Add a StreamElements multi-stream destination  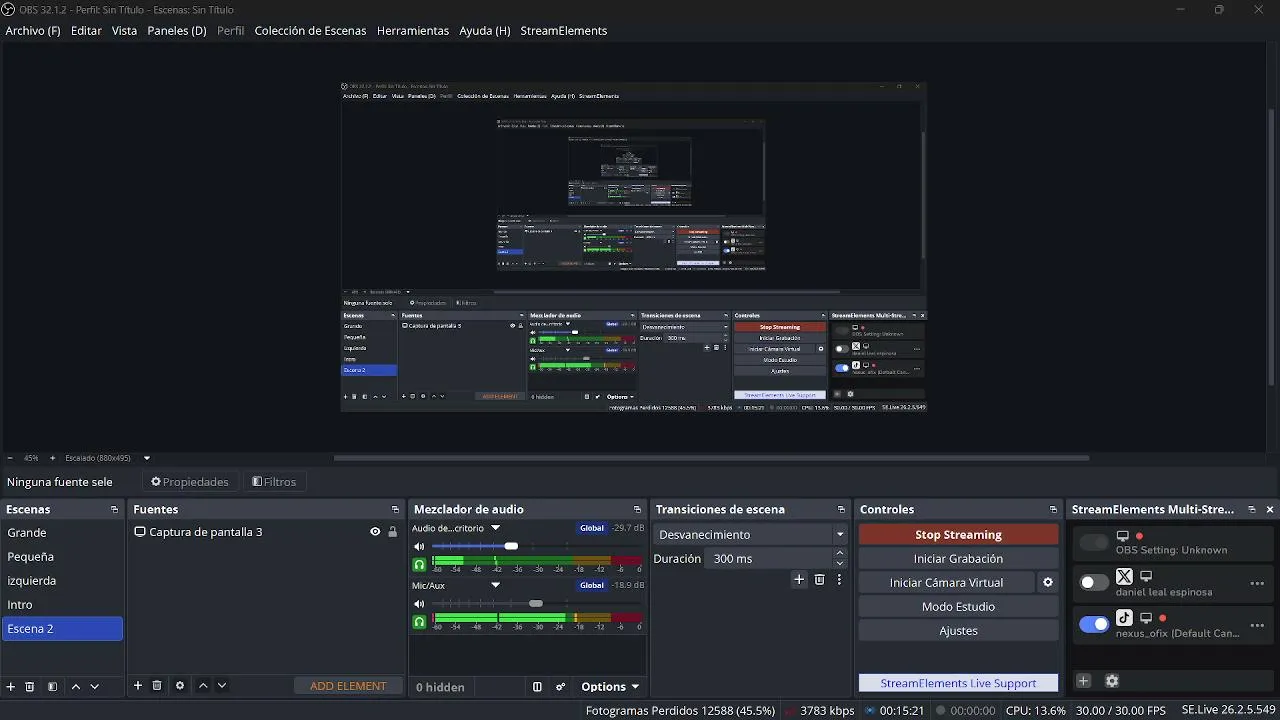pyautogui.click(x=1083, y=681)
